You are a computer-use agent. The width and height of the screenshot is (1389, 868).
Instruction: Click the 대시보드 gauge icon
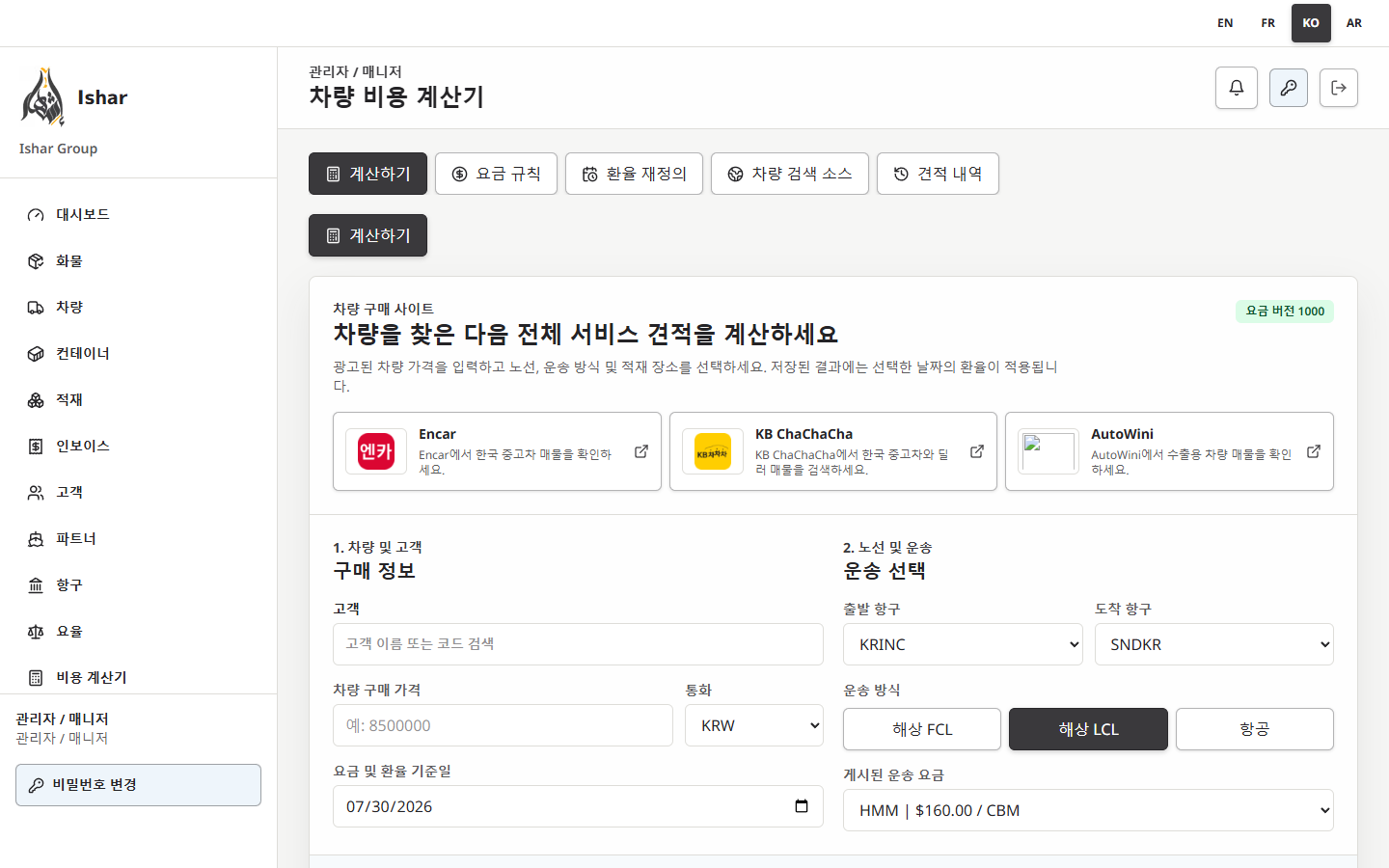tap(36, 215)
